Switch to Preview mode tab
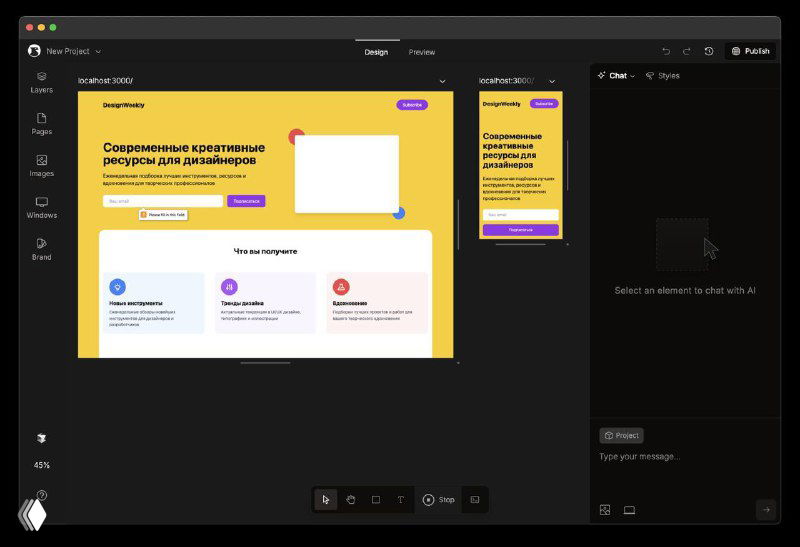This screenshot has height=547, width=800. tap(421, 52)
